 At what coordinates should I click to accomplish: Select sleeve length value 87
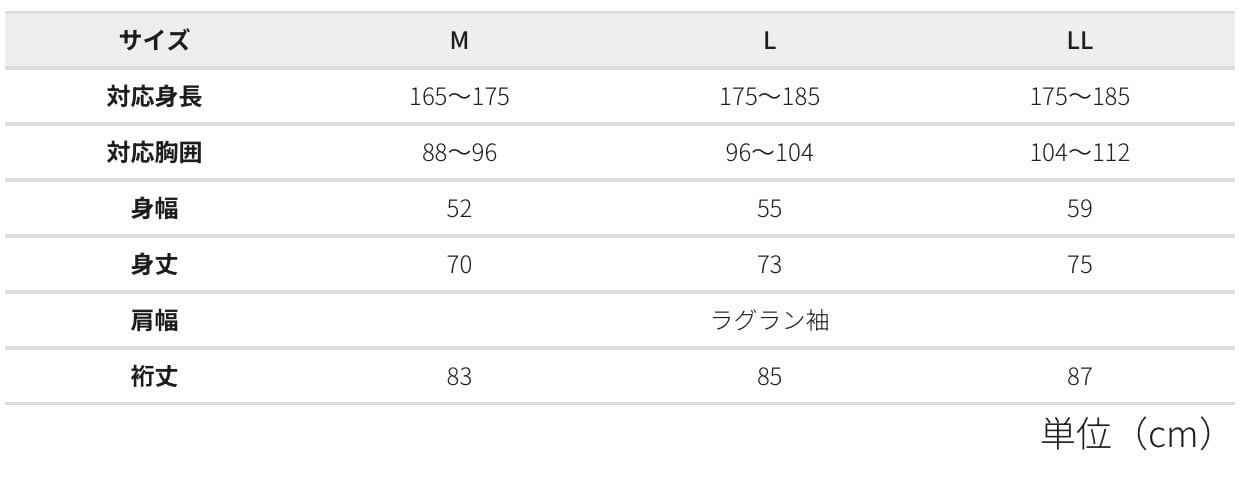[x=1079, y=377]
